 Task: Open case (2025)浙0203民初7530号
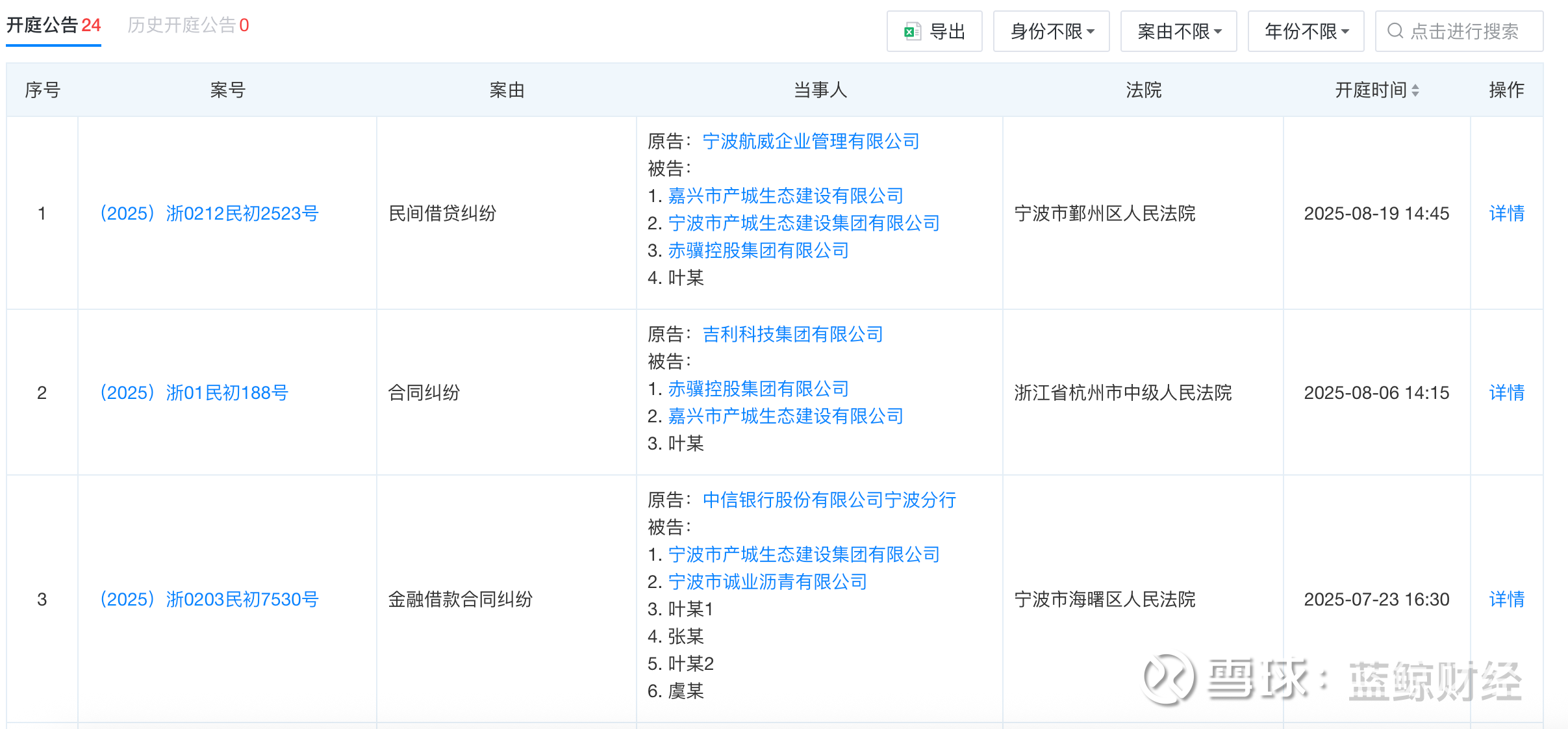point(209,599)
